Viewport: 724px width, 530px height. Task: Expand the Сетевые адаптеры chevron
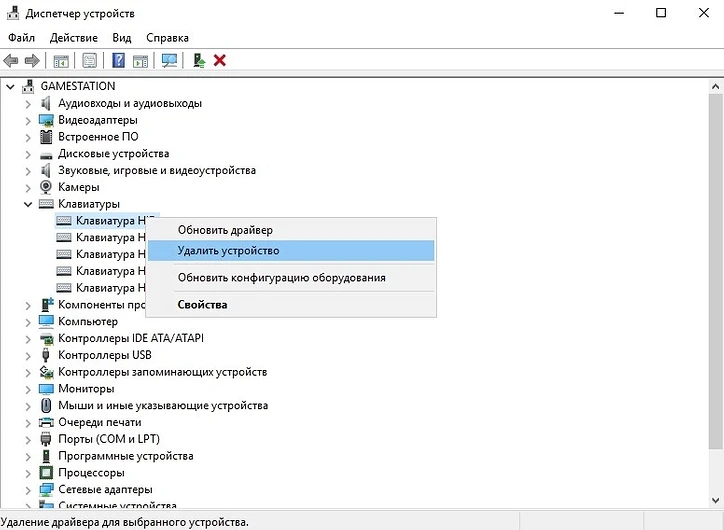(28, 490)
